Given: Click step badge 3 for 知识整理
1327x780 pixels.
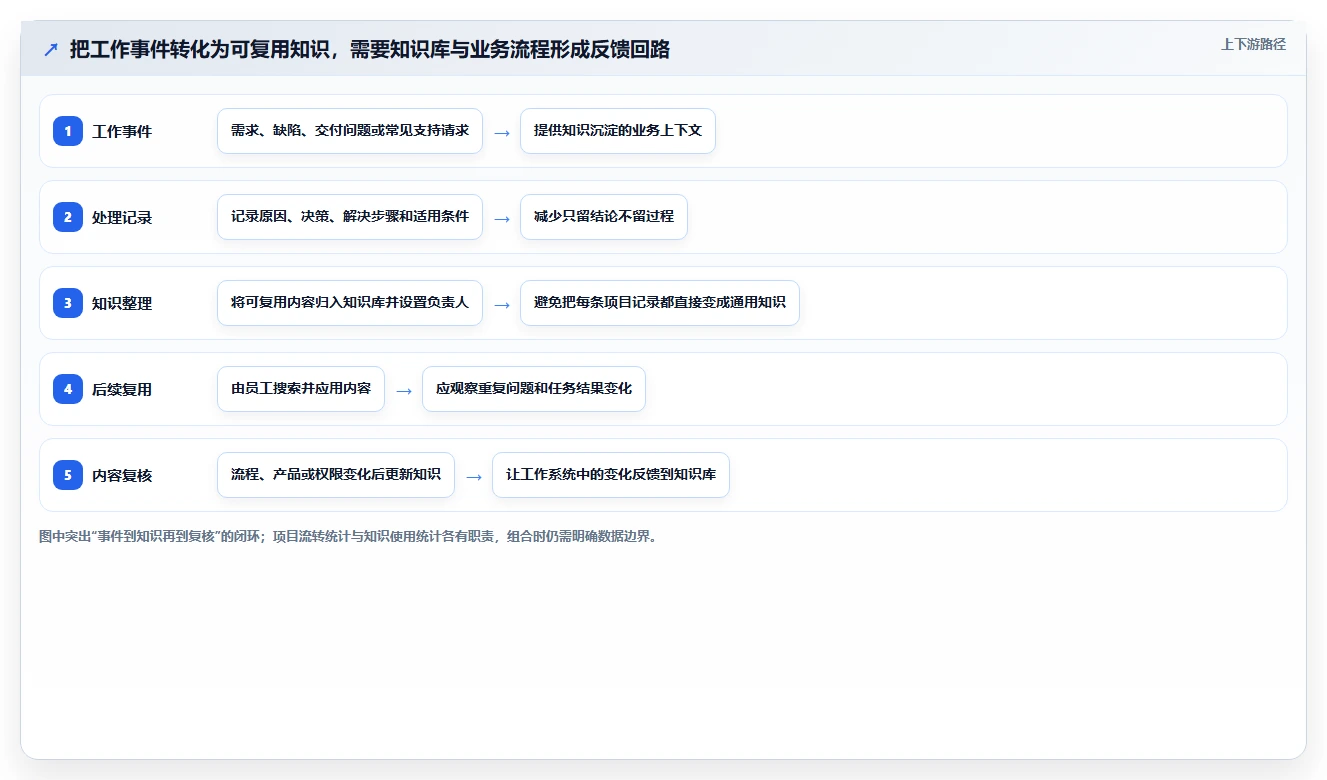Looking at the screenshot, I should point(68,303).
